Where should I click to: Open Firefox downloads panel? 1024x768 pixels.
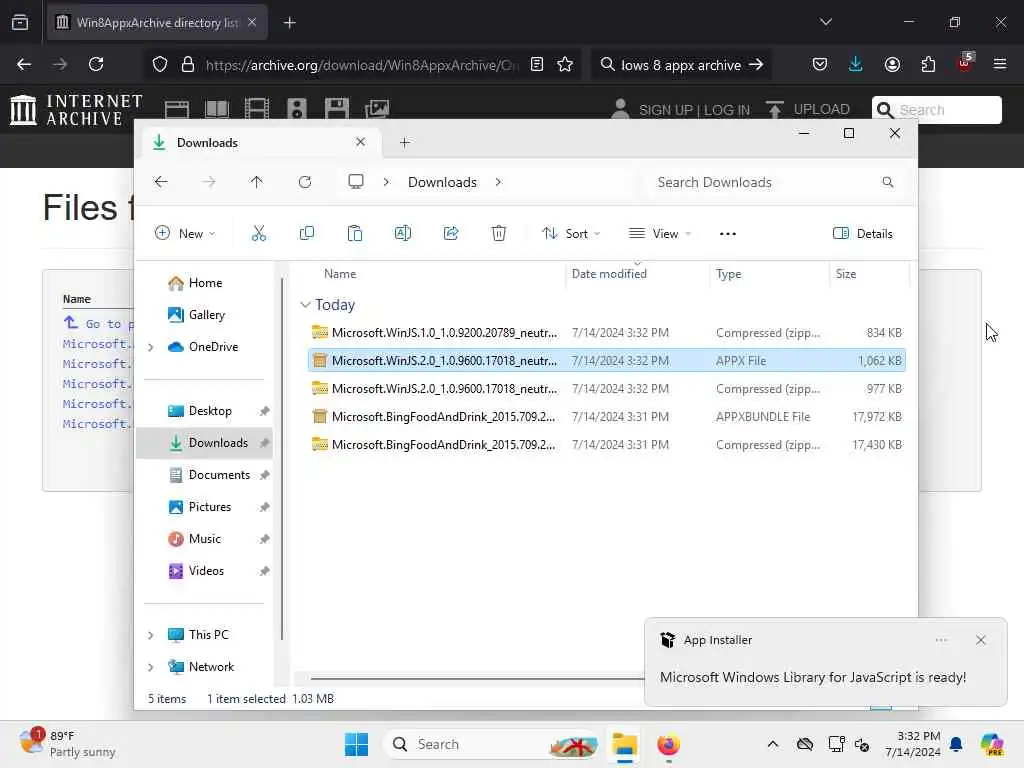click(856, 64)
